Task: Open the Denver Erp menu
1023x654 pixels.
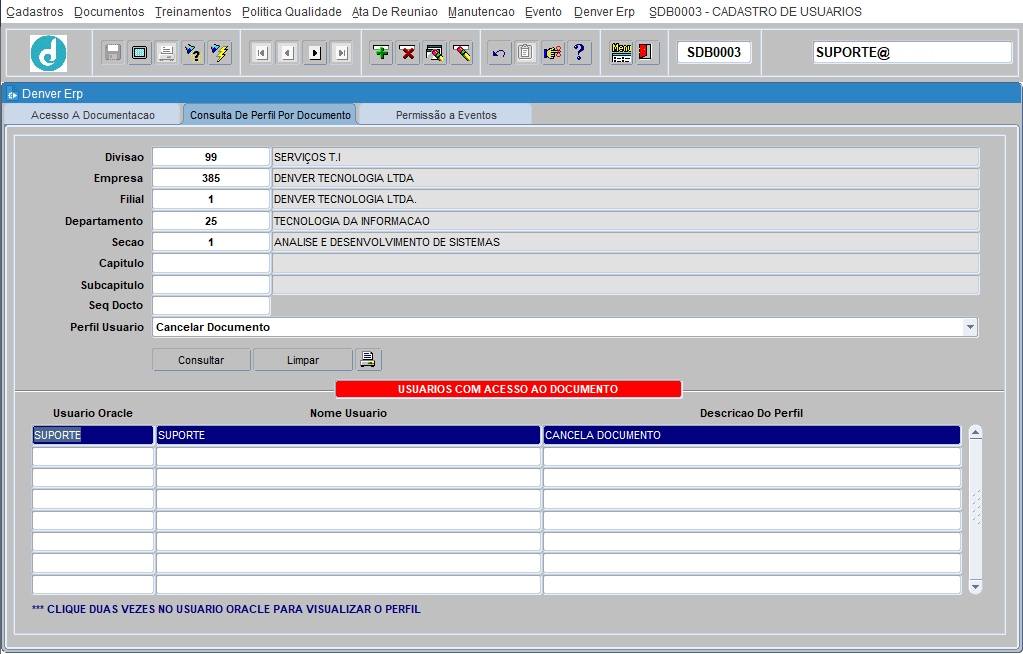Action: click(x=604, y=12)
